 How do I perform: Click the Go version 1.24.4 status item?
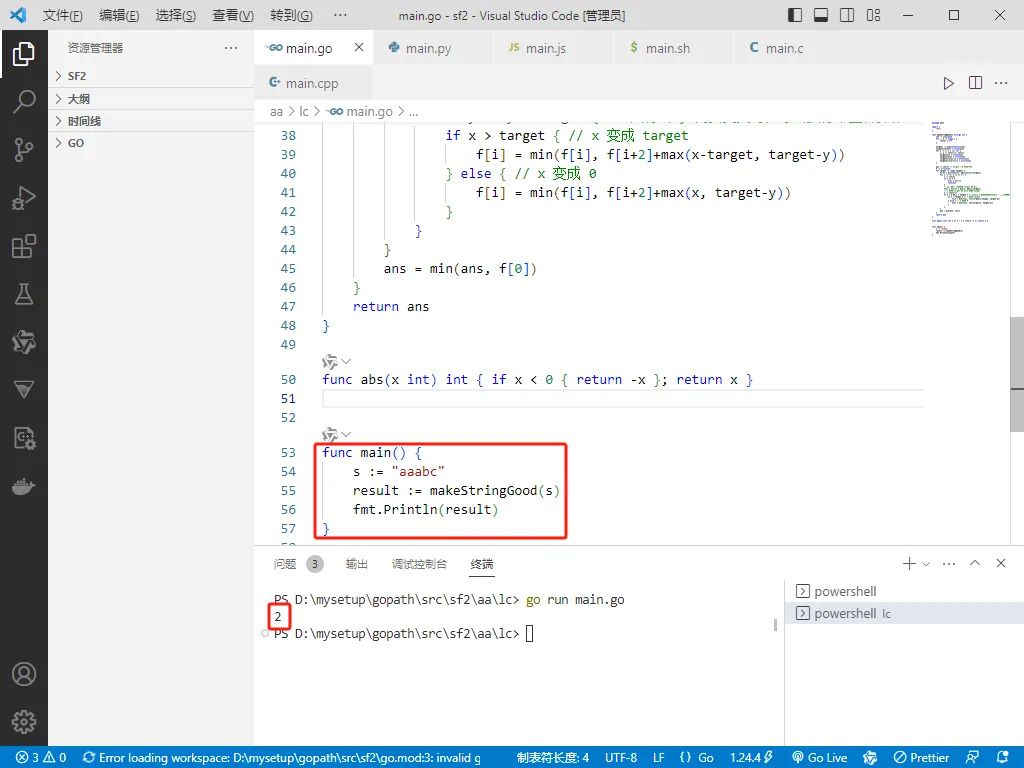coord(752,758)
